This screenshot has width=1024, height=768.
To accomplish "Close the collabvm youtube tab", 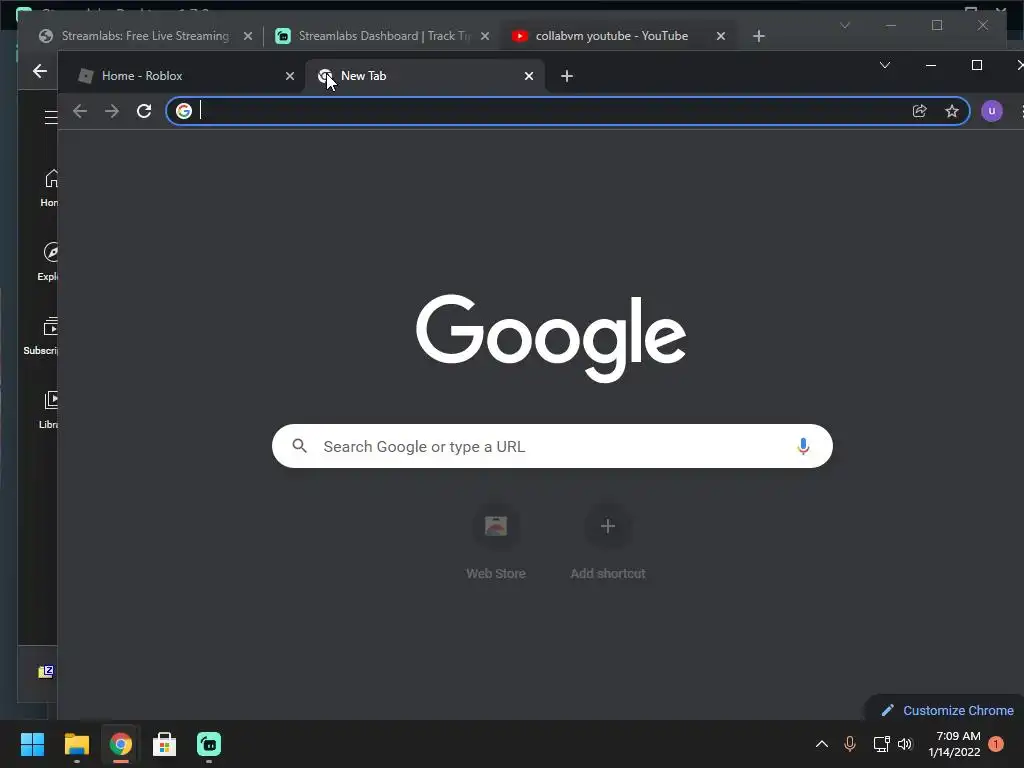I will (720, 36).
